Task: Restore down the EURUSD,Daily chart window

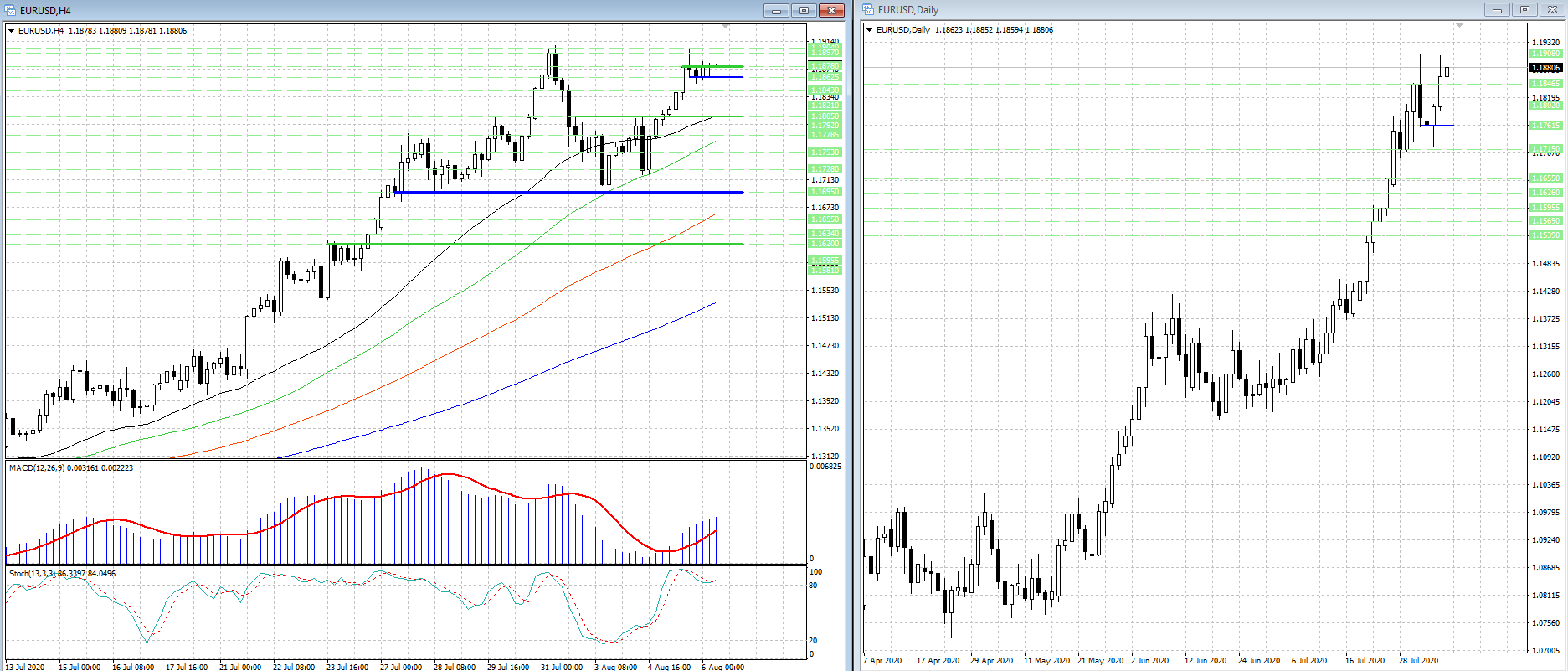Action: 1524,9
